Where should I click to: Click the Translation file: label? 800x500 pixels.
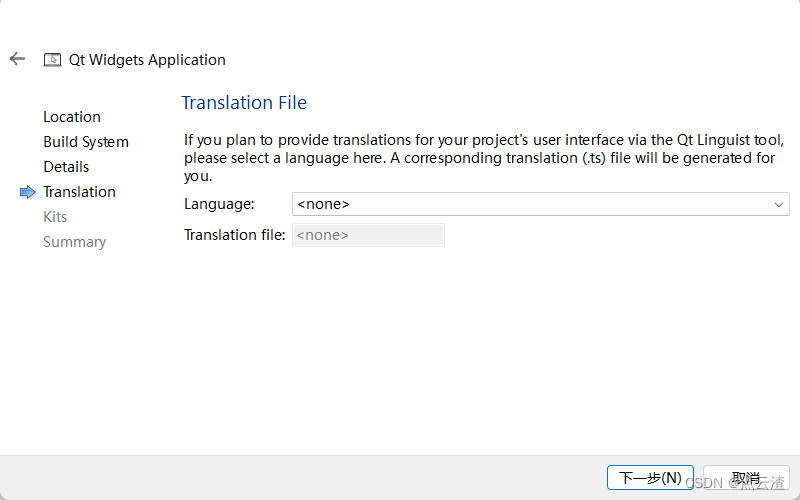pyautogui.click(x=235, y=235)
